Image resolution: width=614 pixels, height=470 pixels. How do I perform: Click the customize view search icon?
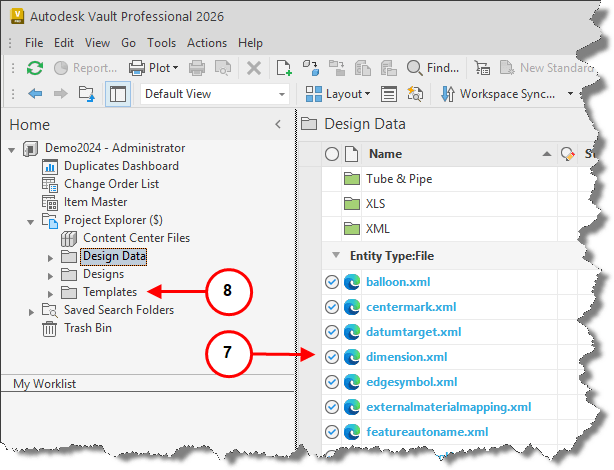415,94
